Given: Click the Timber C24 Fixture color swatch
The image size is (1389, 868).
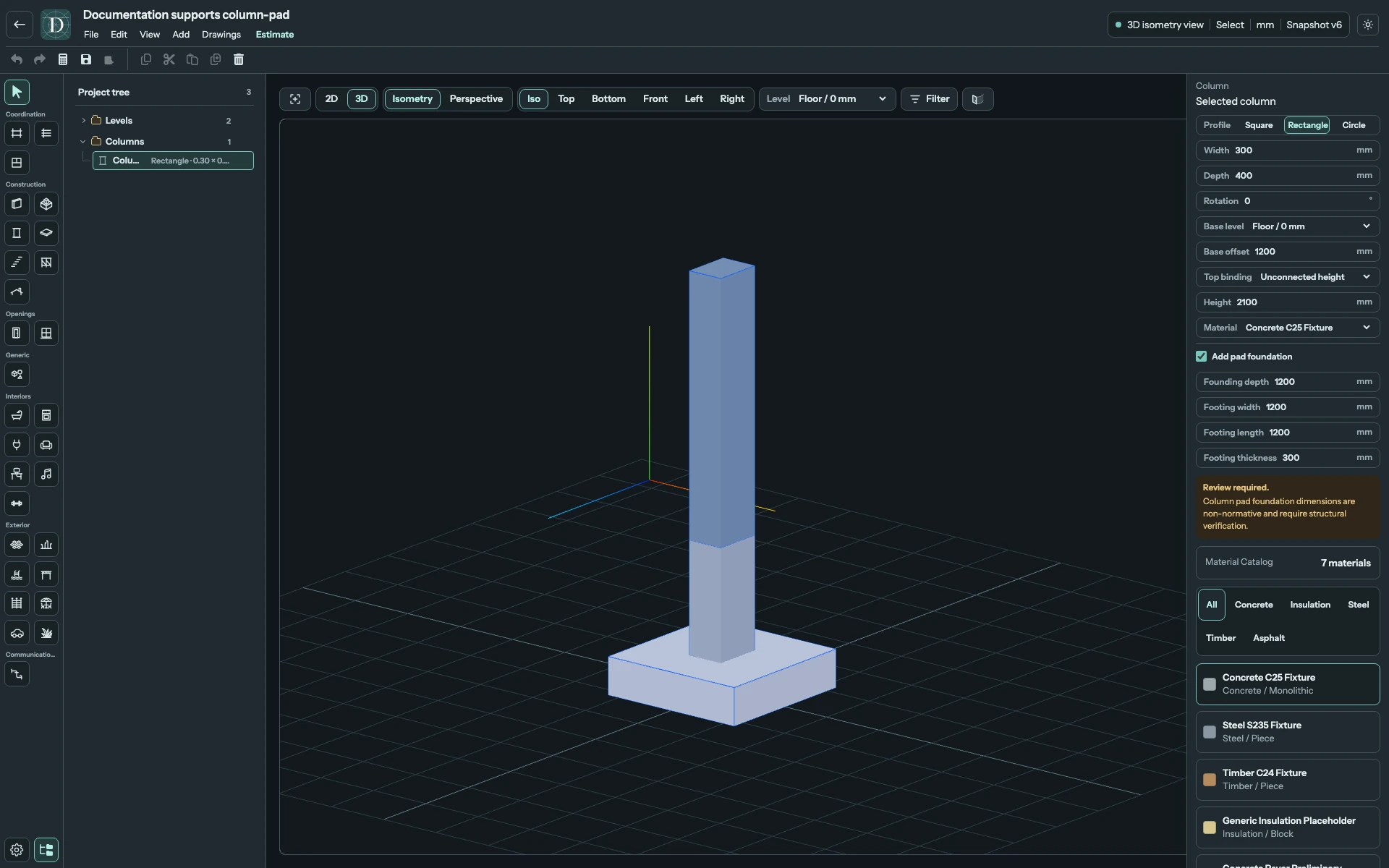Looking at the screenshot, I should pyautogui.click(x=1210, y=780).
